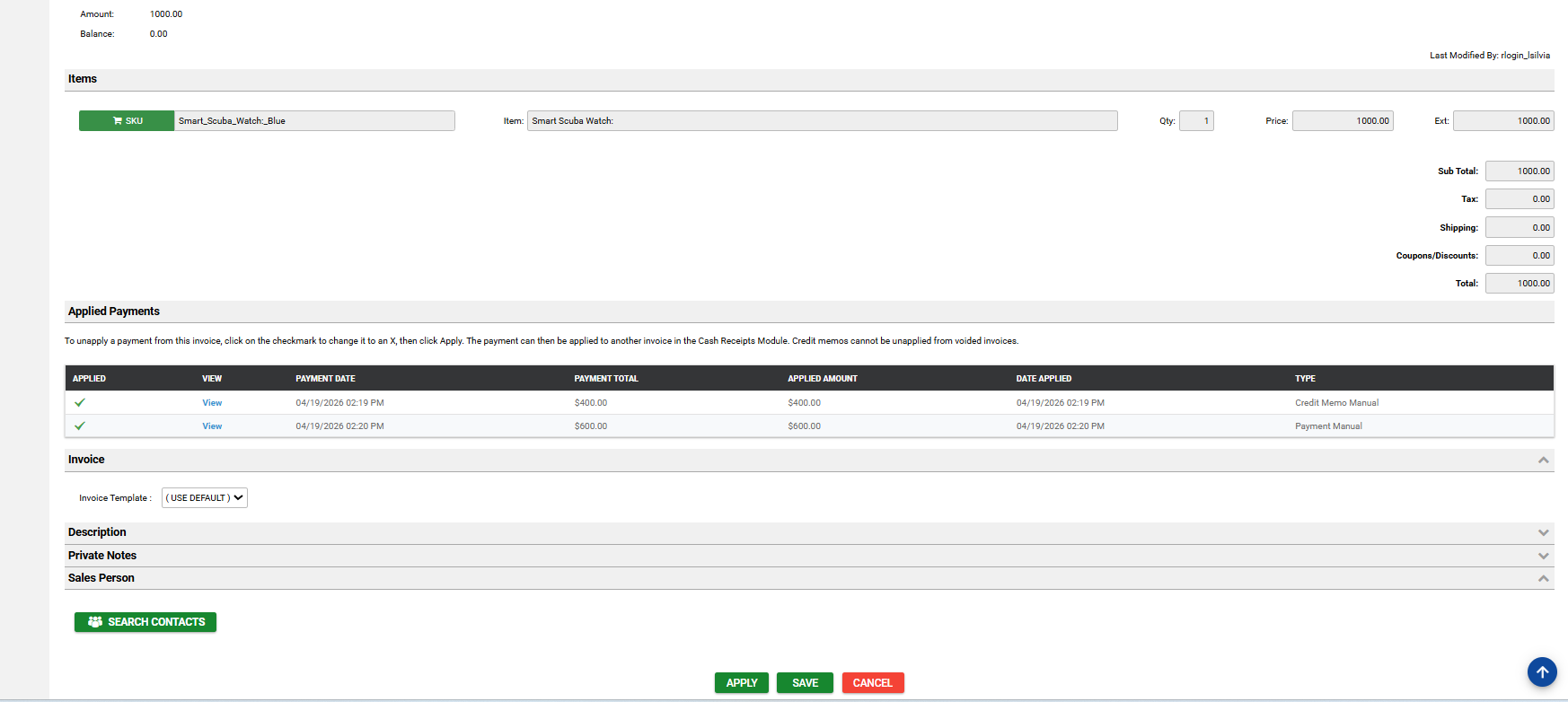Click the scroll-to-top arrow button
Image resolution: width=1568 pixels, height=702 pixels.
point(1542,671)
